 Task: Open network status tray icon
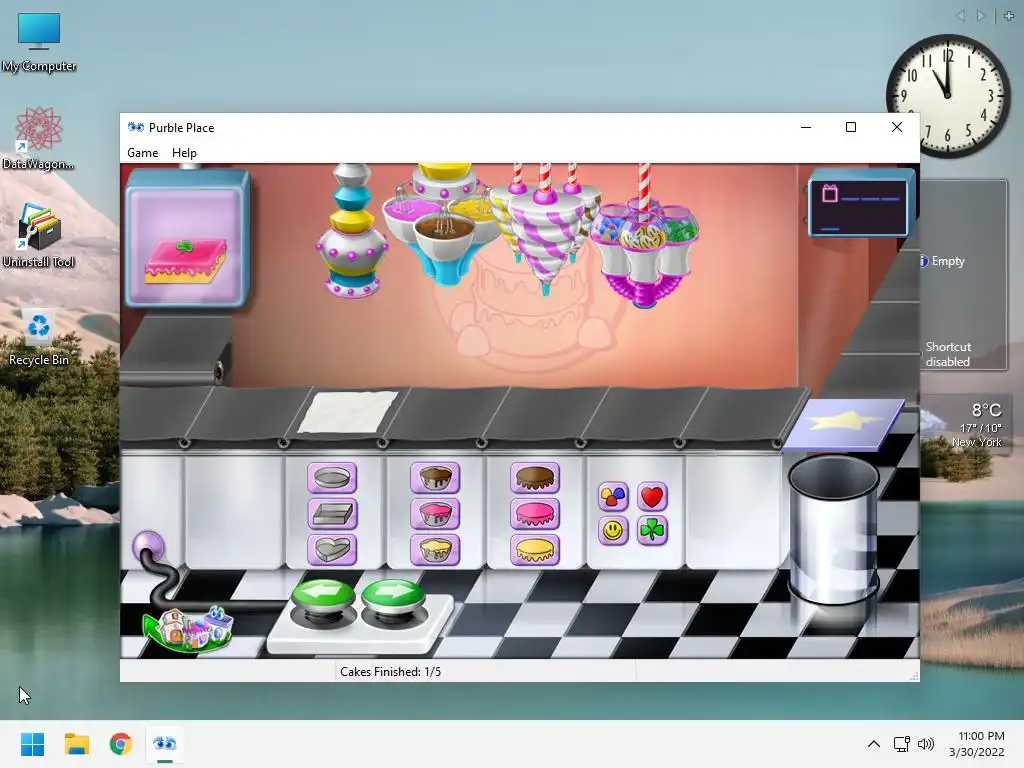[x=902, y=744]
